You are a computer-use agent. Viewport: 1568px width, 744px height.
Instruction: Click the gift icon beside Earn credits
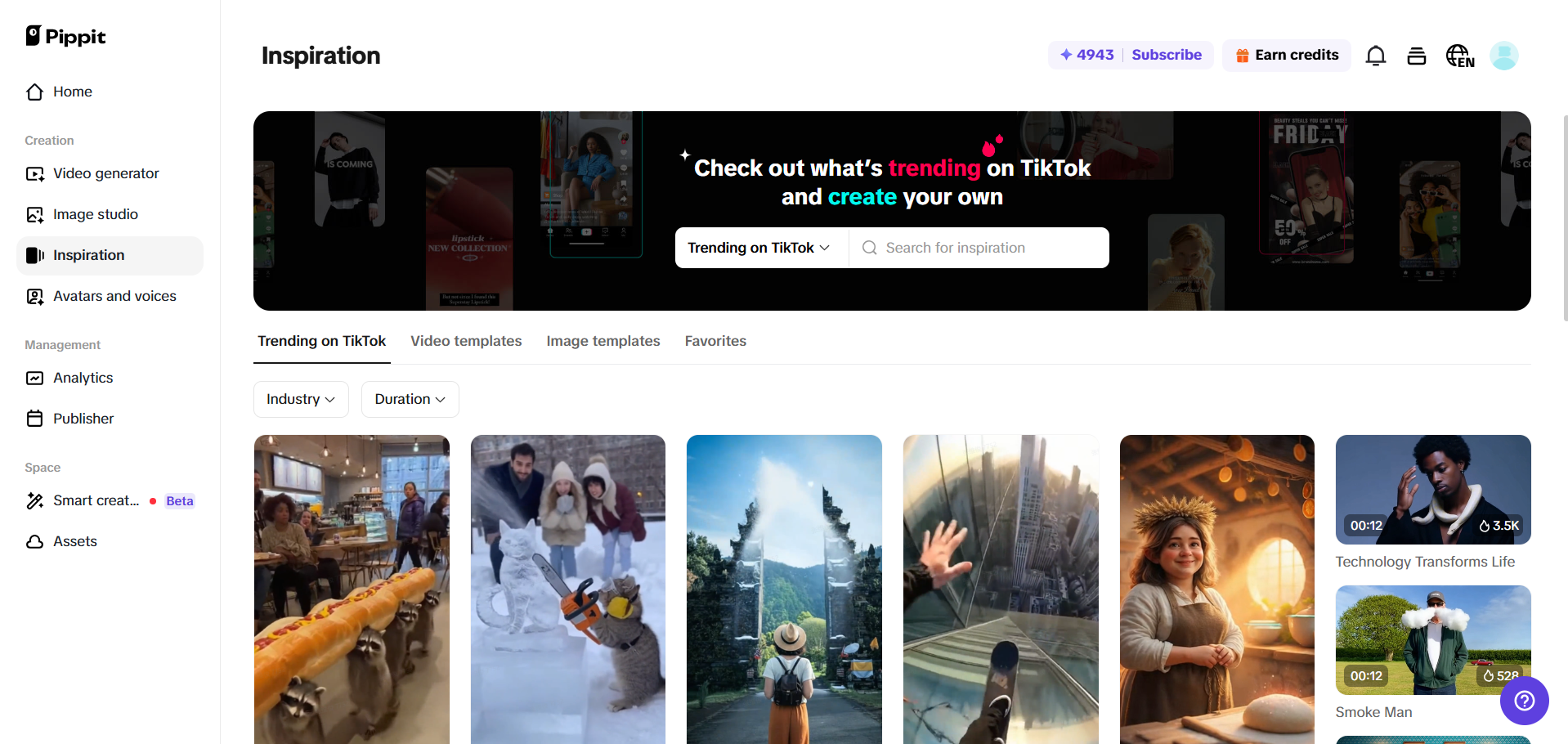(1242, 56)
